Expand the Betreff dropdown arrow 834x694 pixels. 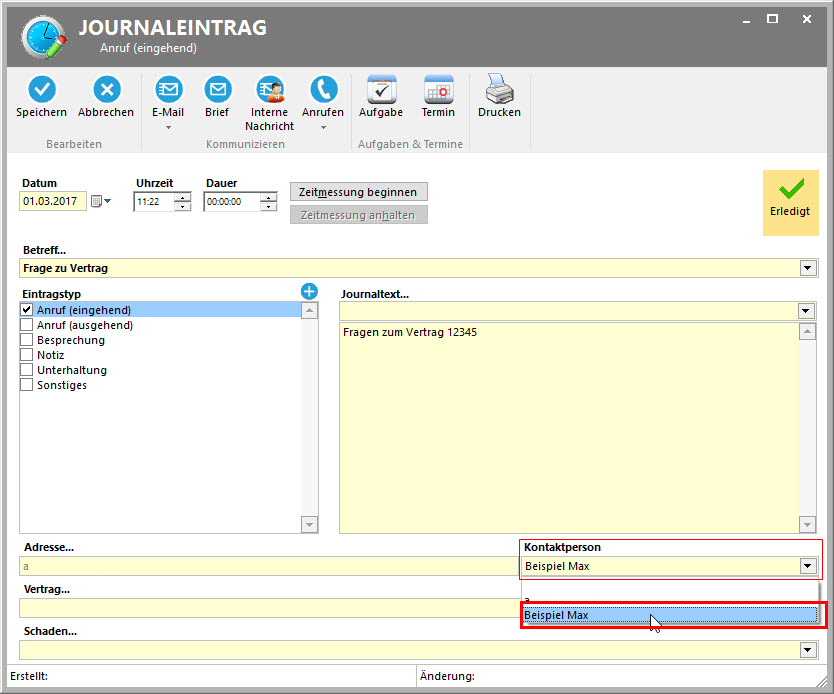coord(807,268)
